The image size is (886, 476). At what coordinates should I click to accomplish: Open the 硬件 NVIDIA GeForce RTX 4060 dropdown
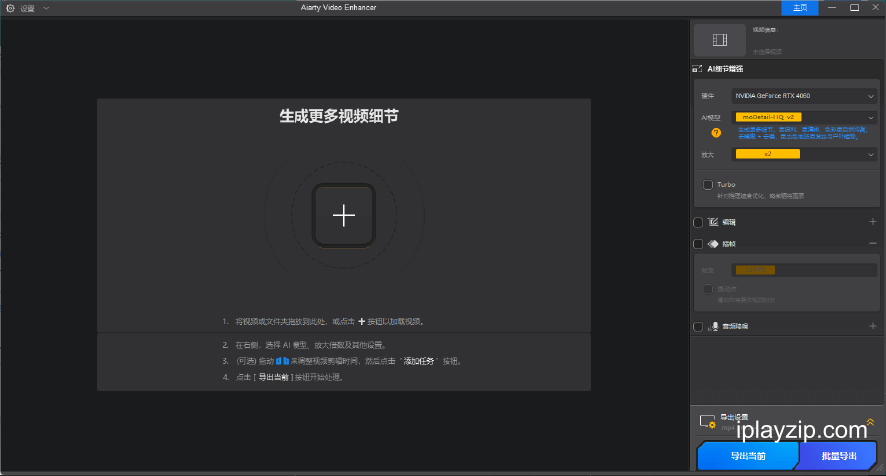pyautogui.click(x=804, y=96)
